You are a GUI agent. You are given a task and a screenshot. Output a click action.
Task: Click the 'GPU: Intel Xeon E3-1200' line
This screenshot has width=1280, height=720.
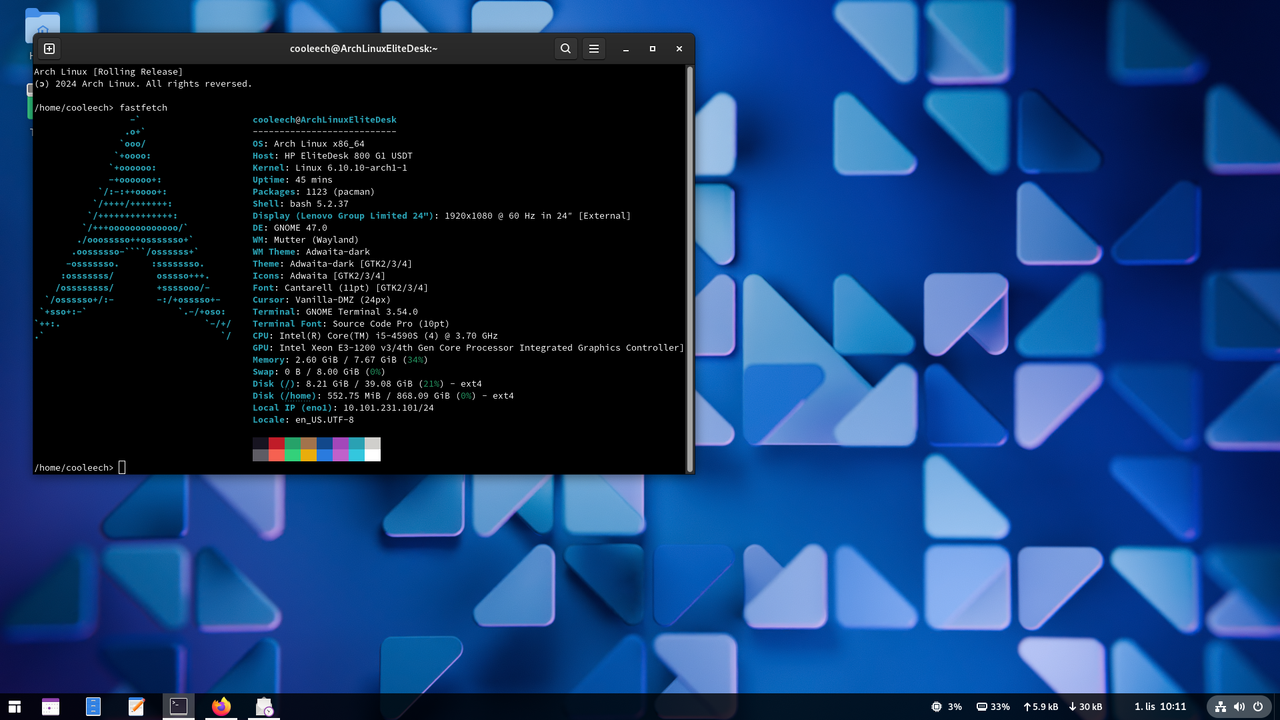pyautogui.click(x=468, y=348)
